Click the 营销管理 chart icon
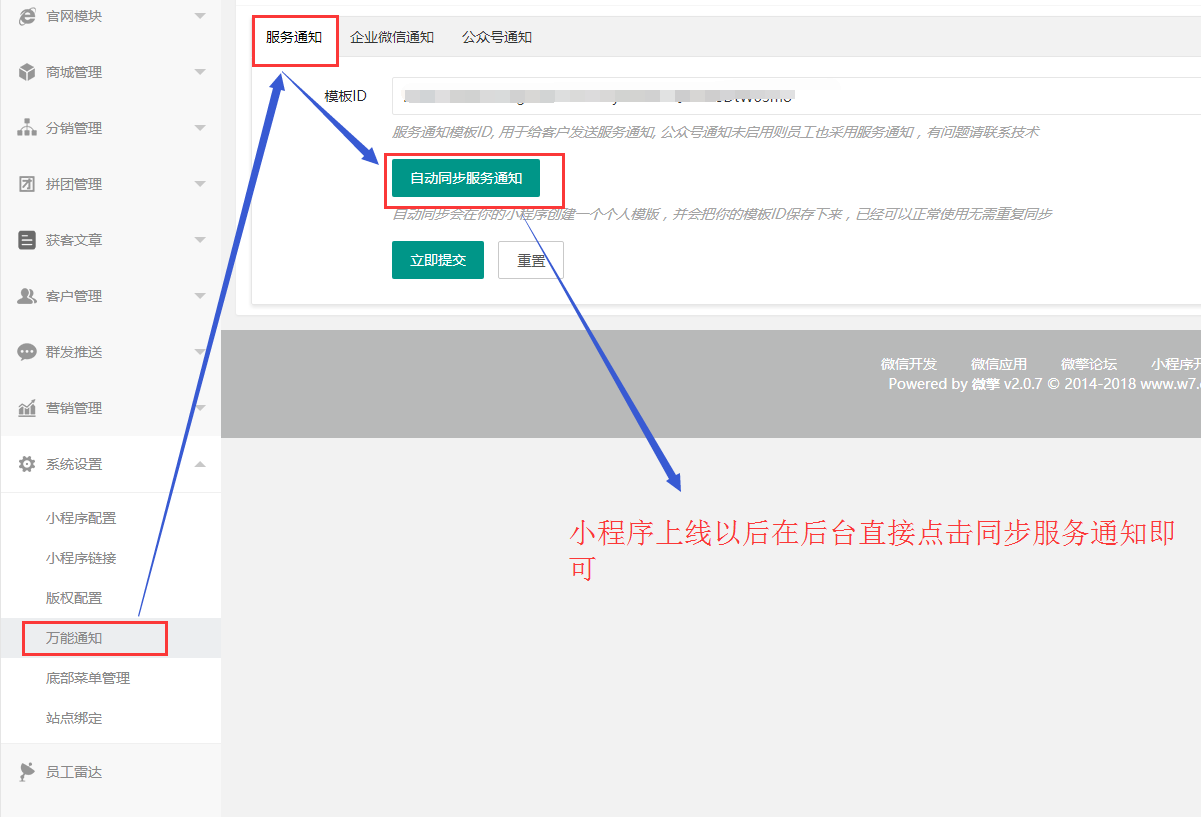Image resolution: width=1201 pixels, height=817 pixels. tap(27, 408)
